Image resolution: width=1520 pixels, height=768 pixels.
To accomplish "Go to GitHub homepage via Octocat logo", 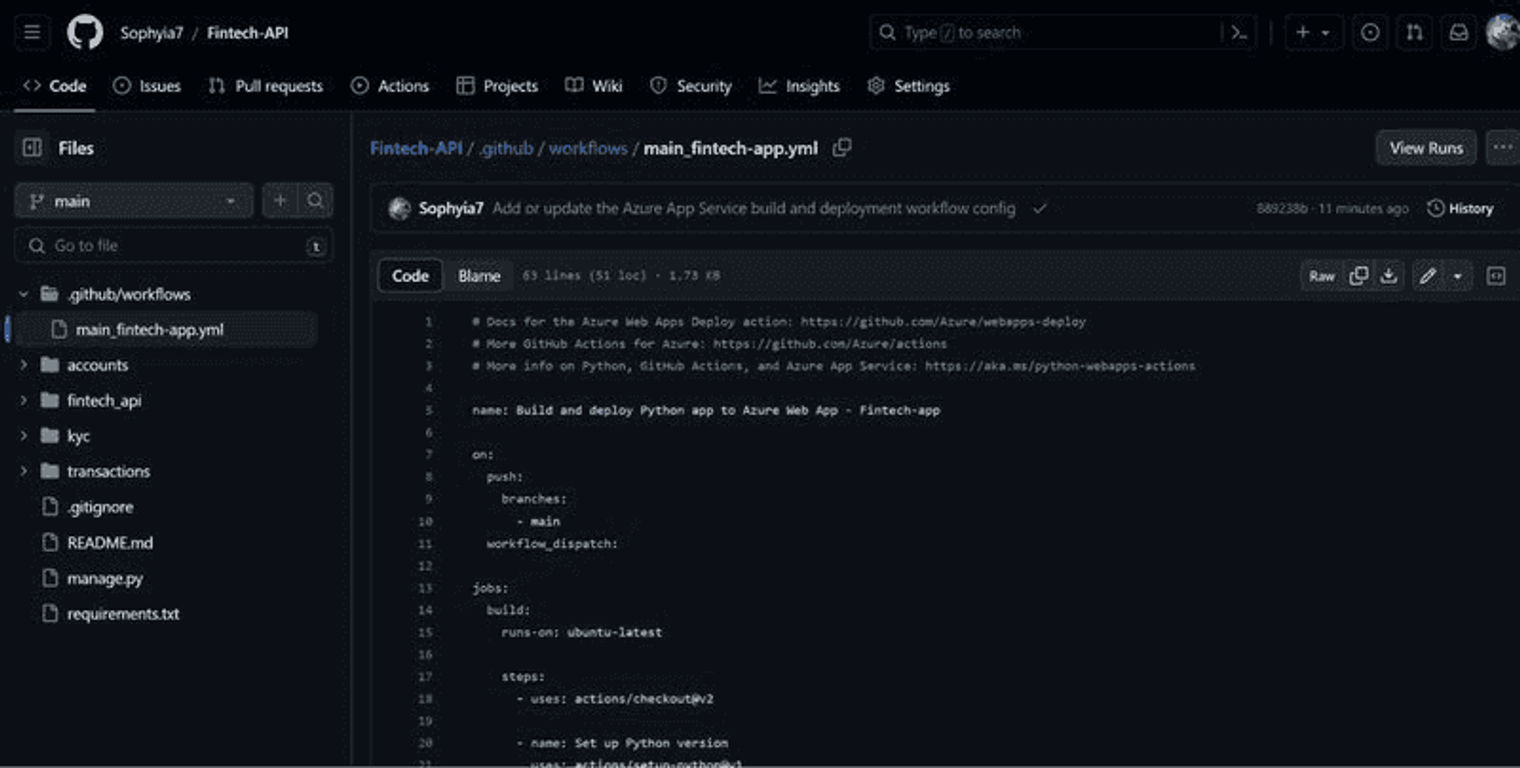I will 85,33.
